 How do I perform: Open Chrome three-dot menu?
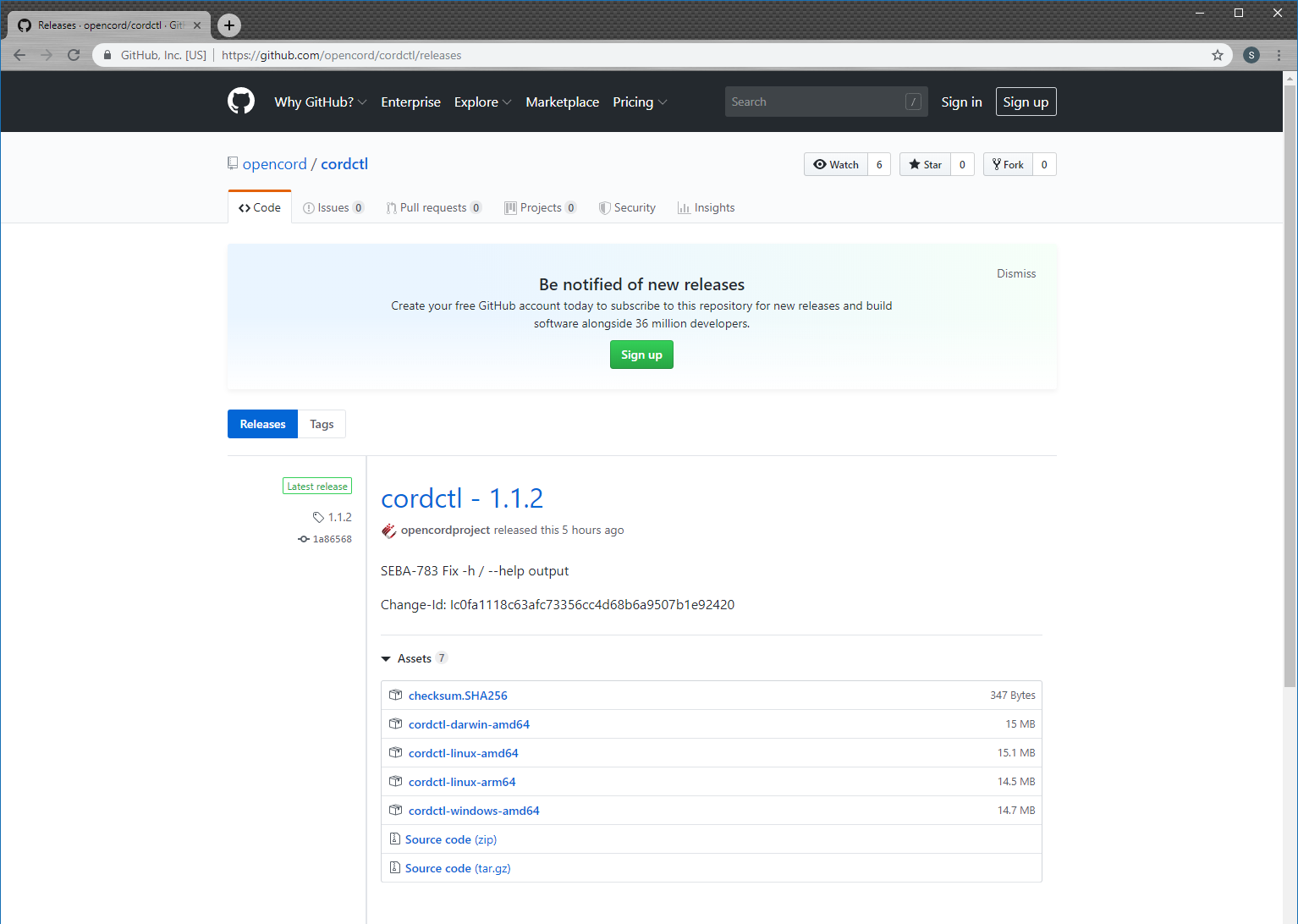coord(1279,55)
